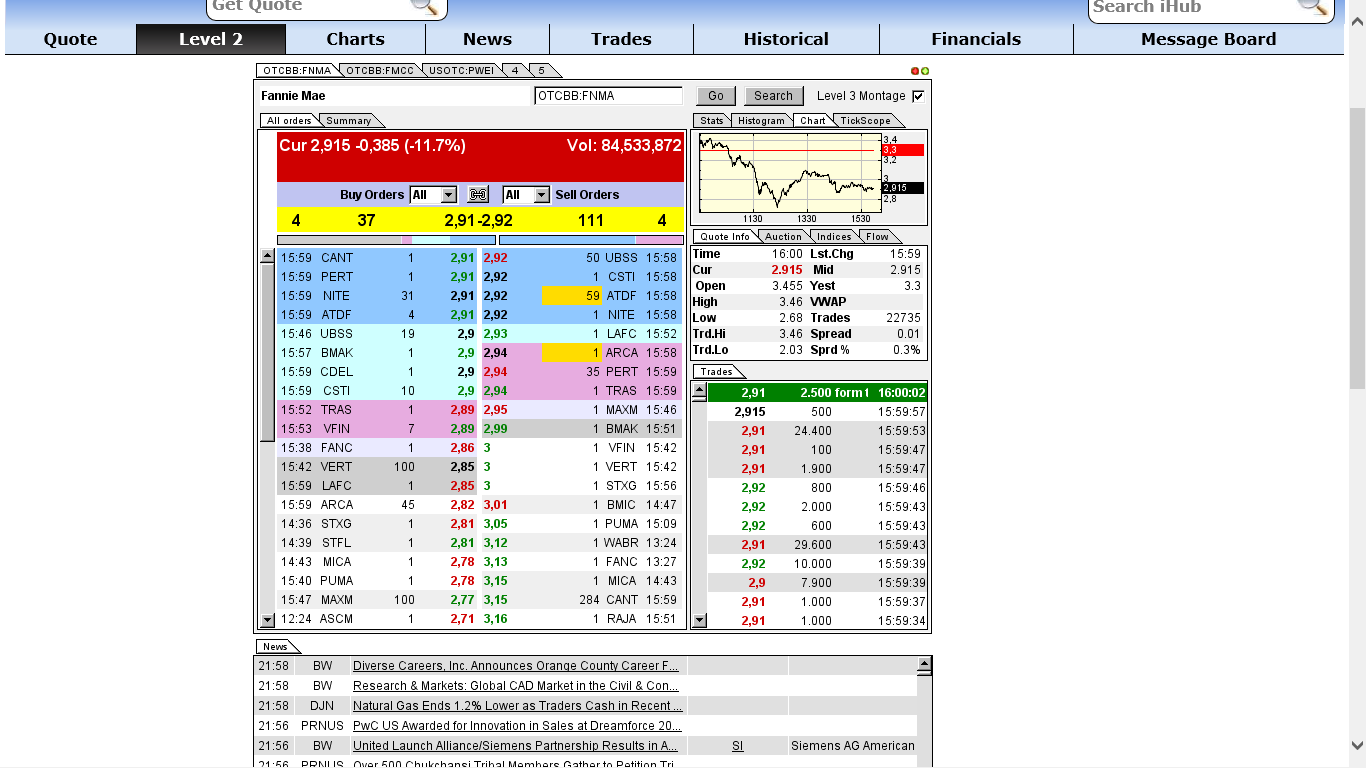Click the Trades list scroll-up arrow

(699, 391)
